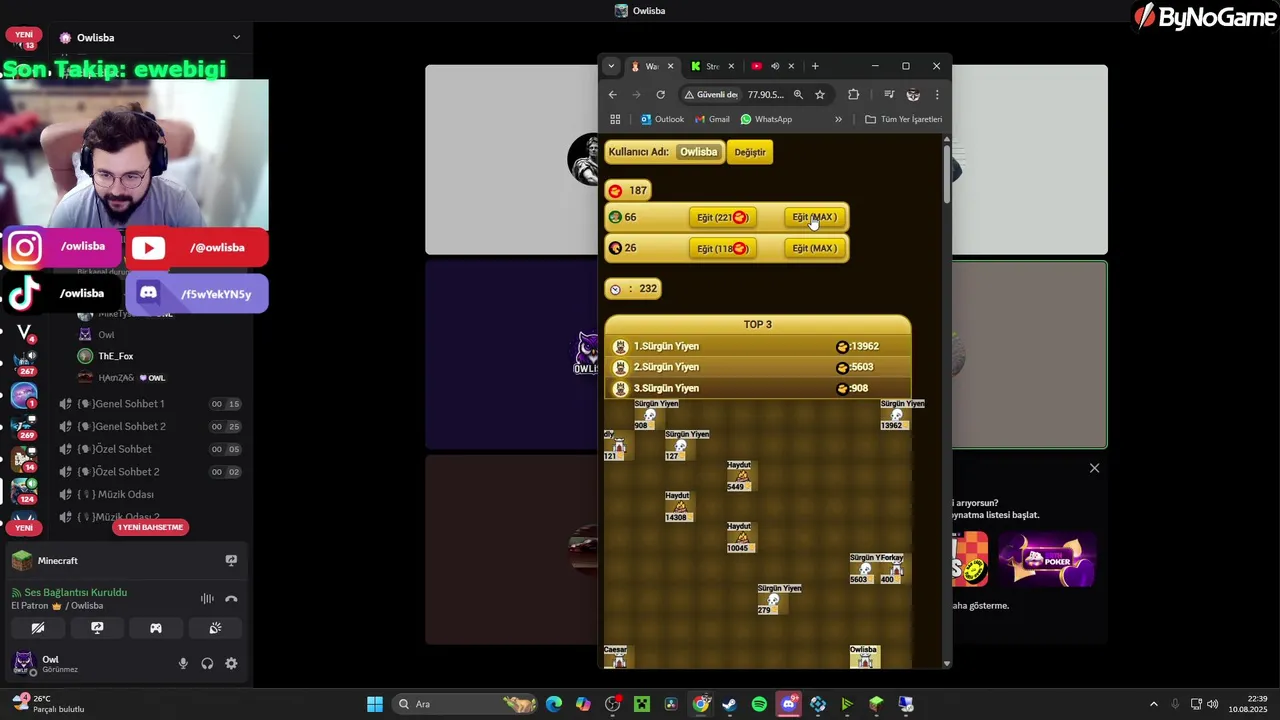Open the WhatsApp bookmark
The image size is (1280, 720).
[766, 119]
